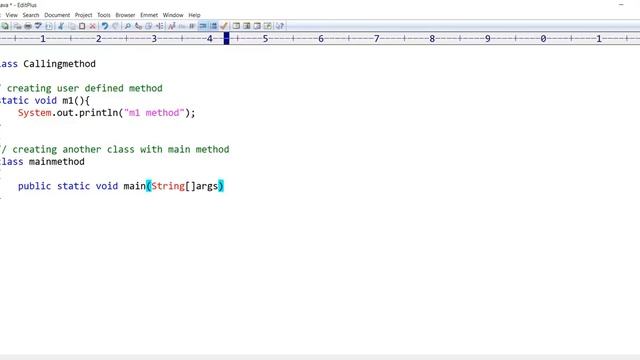Click the Find magnifier icon
The width and height of the screenshot is (640, 360).
pos(127,26)
